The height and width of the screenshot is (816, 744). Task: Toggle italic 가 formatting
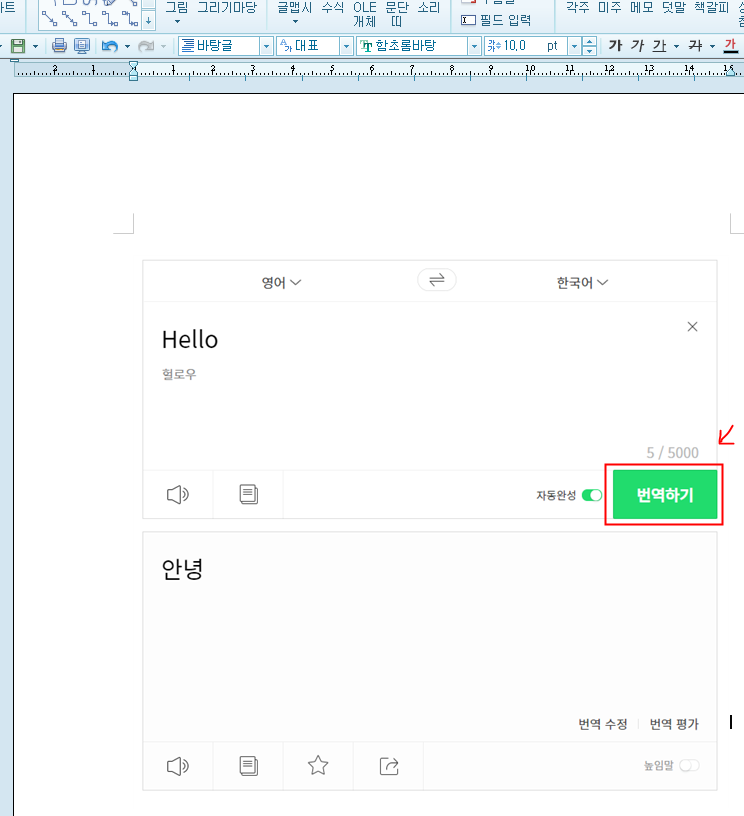coord(637,46)
